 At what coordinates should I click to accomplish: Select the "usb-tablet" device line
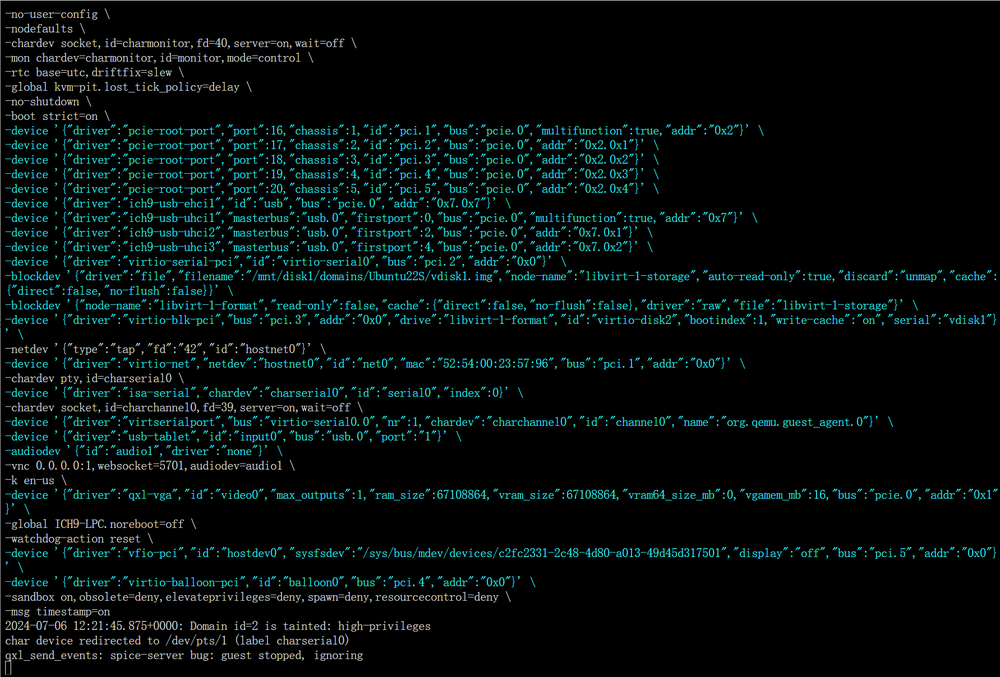pyautogui.click(x=233, y=437)
